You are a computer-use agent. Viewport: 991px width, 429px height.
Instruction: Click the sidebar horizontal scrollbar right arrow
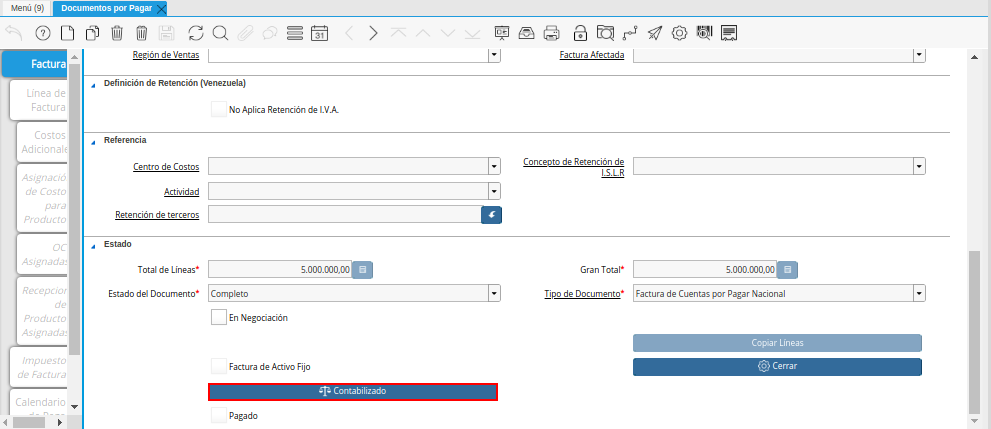(60, 421)
